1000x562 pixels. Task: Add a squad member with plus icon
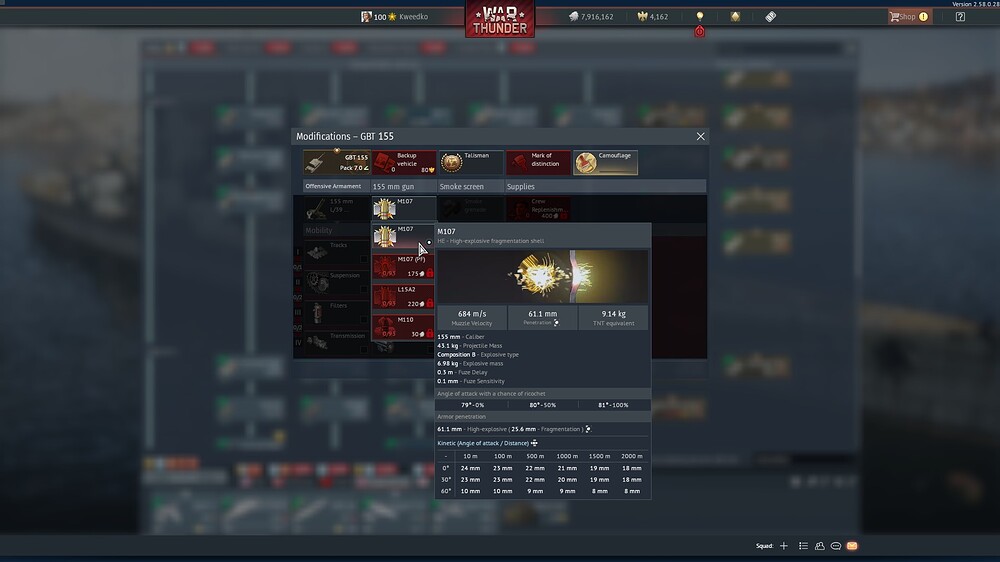click(x=784, y=546)
